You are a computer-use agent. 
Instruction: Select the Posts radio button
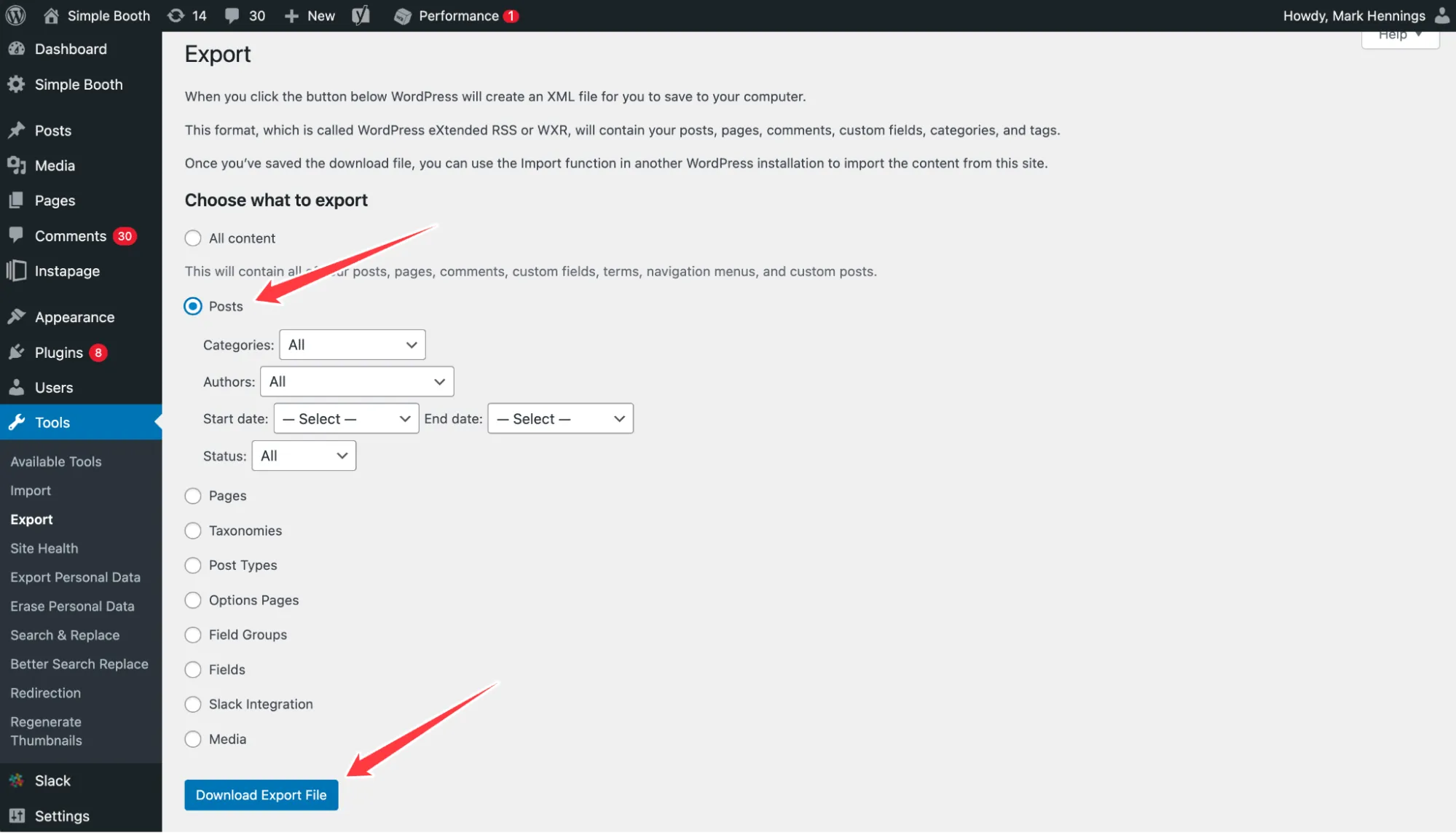193,306
